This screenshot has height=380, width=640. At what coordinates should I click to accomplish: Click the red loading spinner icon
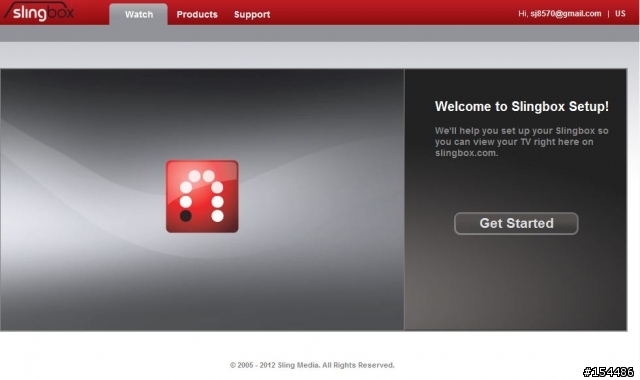202,196
